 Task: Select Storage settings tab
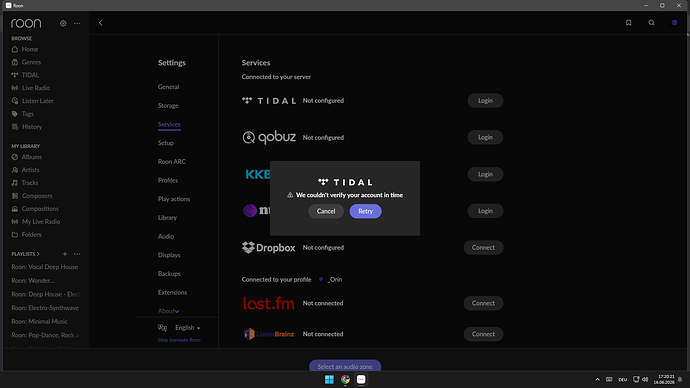[168, 106]
